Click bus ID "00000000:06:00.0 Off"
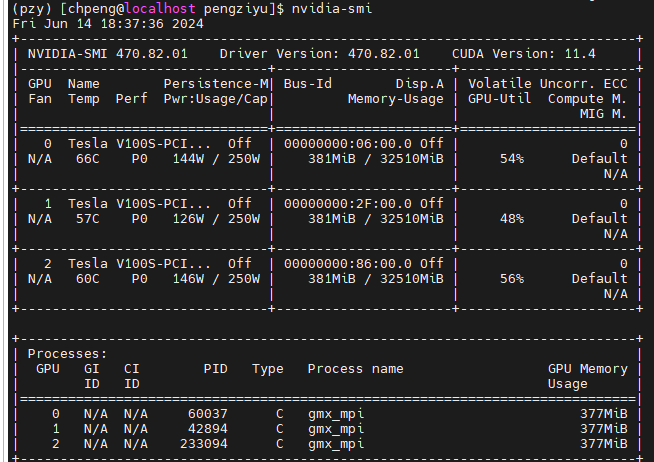Image resolution: width=654 pixels, height=462 pixels. tap(364, 144)
